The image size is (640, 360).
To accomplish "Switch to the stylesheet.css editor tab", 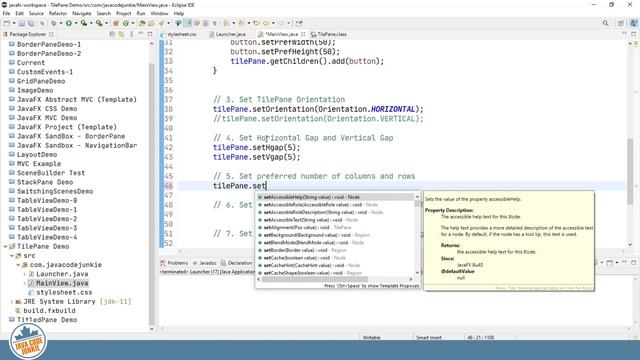I will pyautogui.click(x=178, y=34).
